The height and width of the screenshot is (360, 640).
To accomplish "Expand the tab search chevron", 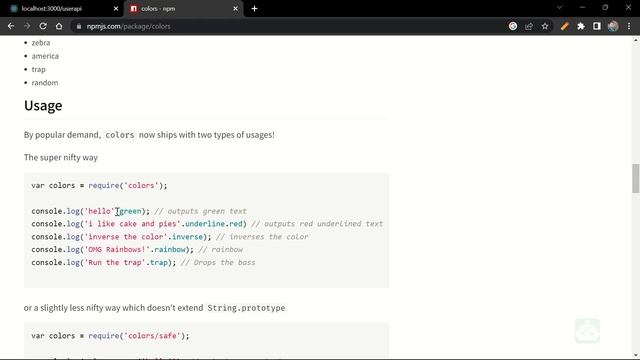I will [x=560, y=7].
